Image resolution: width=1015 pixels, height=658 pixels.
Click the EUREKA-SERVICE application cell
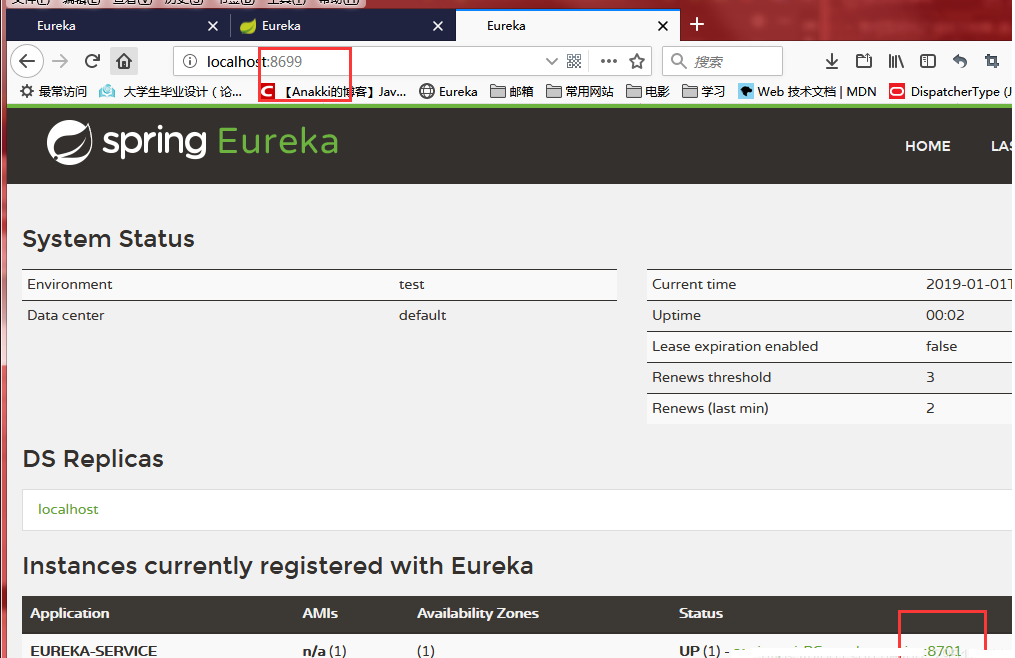(x=94, y=650)
